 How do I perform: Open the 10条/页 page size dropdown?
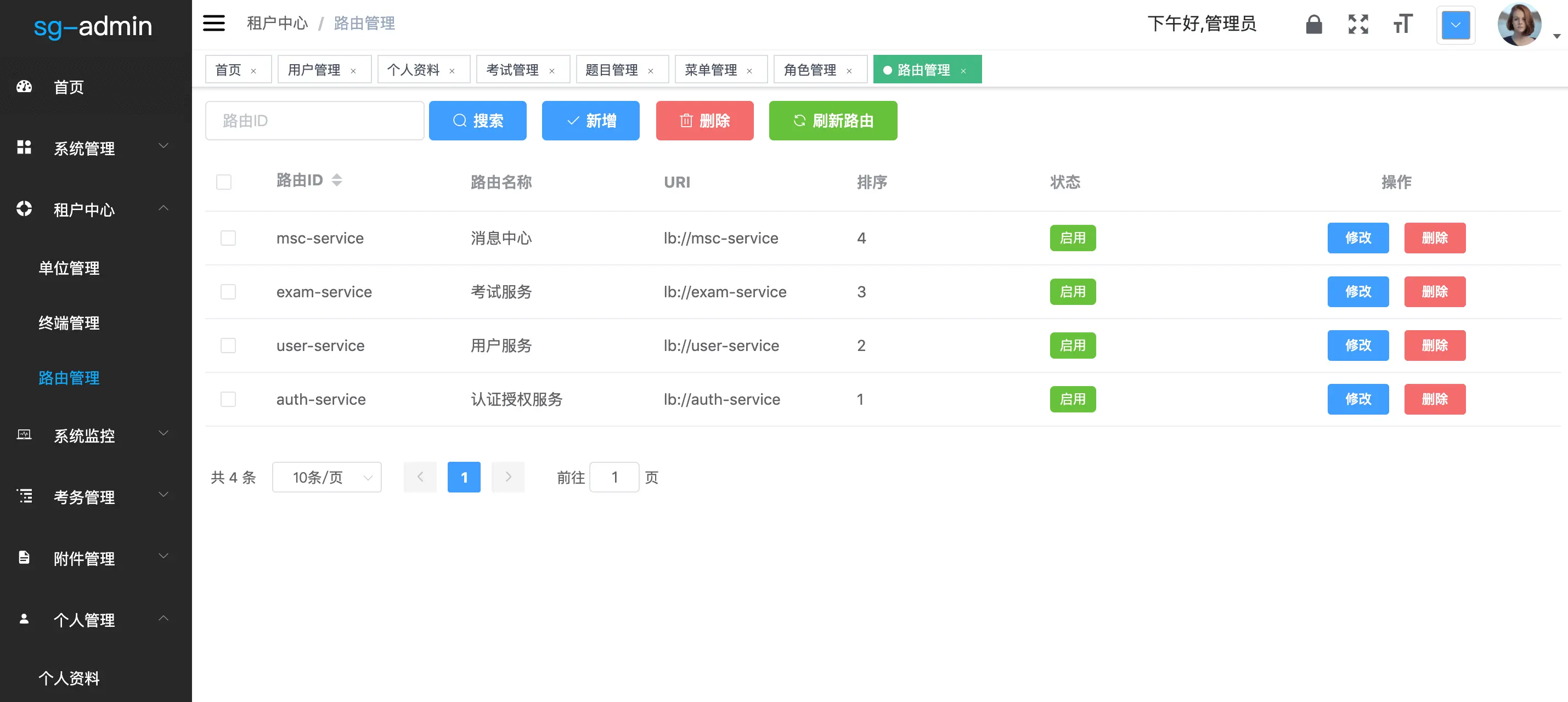pos(327,478)
